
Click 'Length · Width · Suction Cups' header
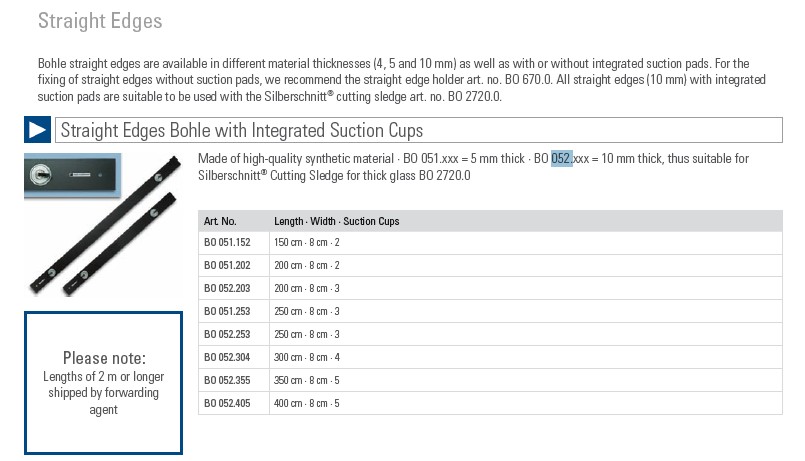(x=337, y=221)
